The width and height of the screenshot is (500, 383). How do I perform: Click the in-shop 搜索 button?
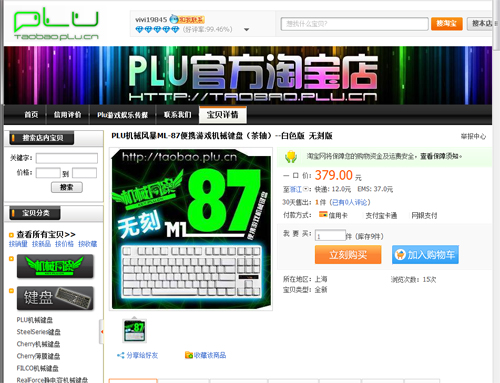67,187
